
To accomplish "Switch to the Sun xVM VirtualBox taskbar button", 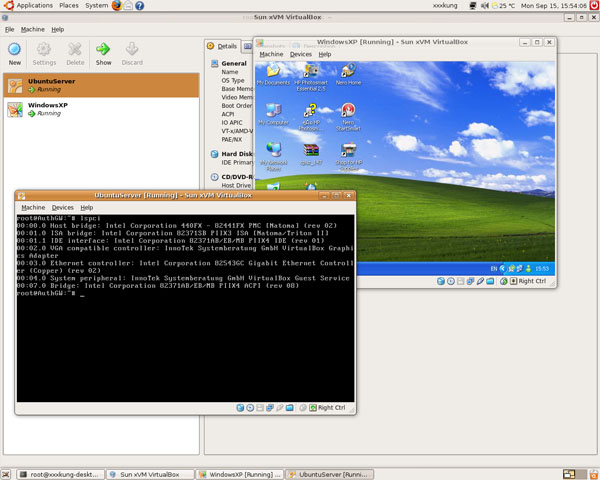I will click(x=150, y=475).
